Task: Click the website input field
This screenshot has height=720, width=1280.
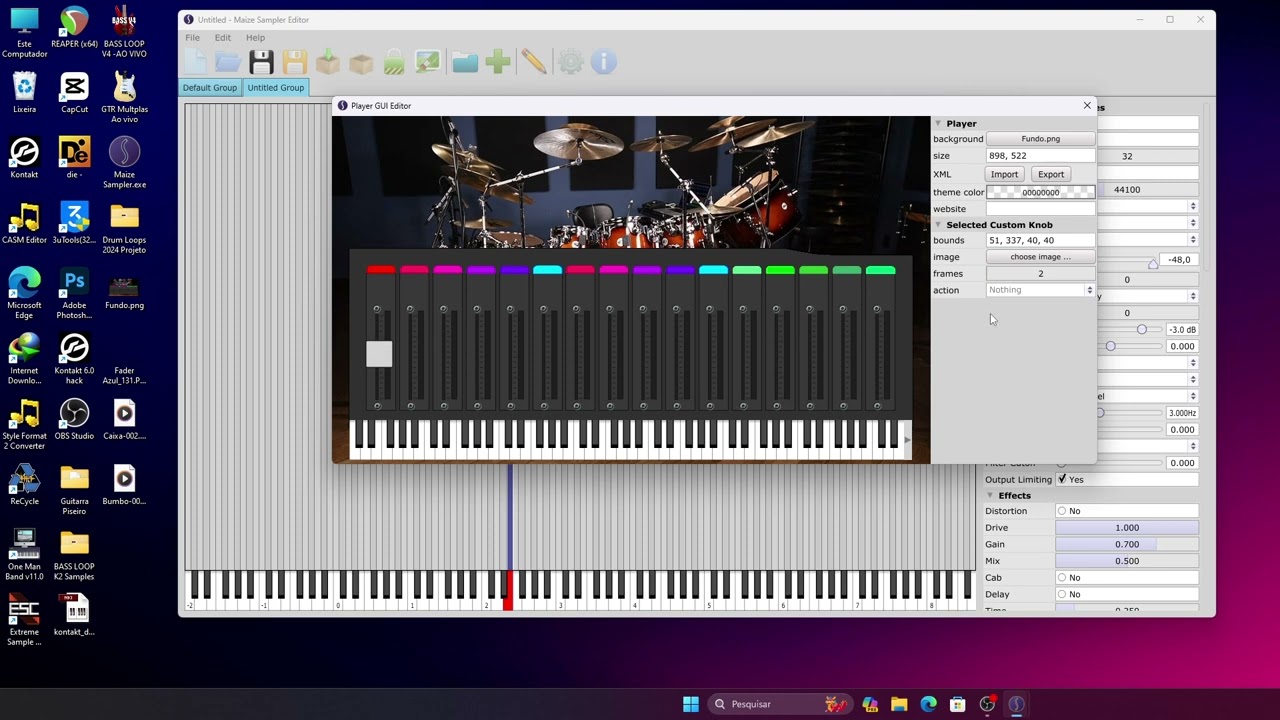Action: point(1040,209)
